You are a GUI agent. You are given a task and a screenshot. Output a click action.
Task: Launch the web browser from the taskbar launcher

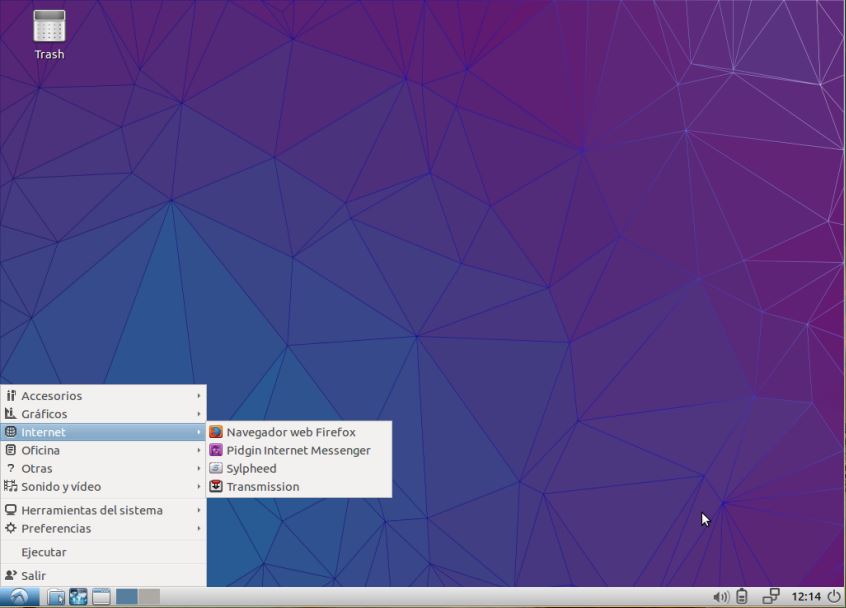click(x=78, y=597)
